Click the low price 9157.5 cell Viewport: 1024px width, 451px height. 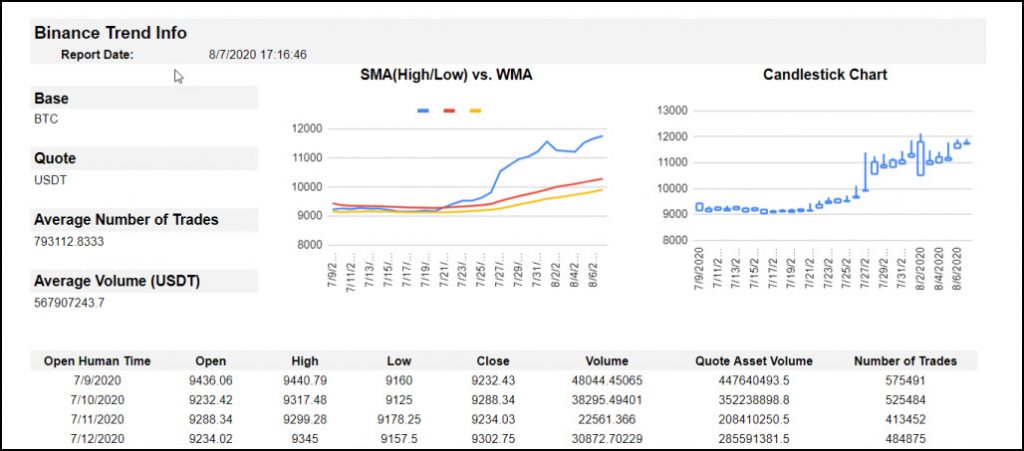pyautogui.click(x=398, y=439)
